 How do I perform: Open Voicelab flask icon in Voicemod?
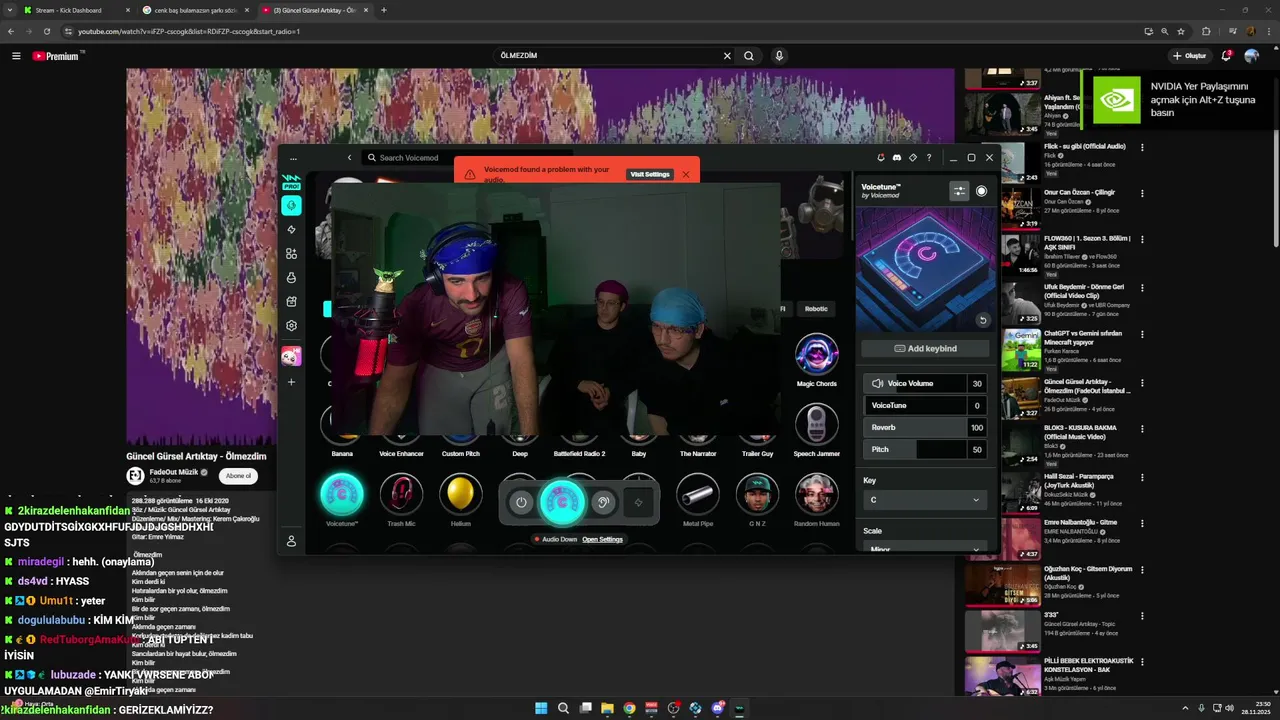tap(291, 278)
